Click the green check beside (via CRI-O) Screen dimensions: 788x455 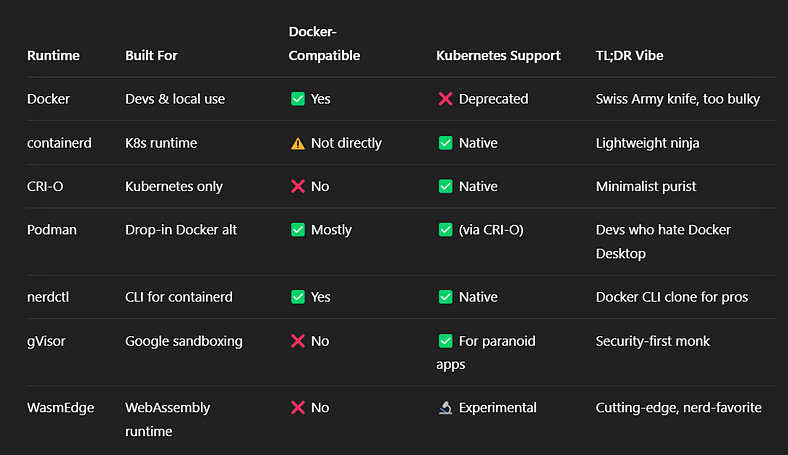click(445, 230)
